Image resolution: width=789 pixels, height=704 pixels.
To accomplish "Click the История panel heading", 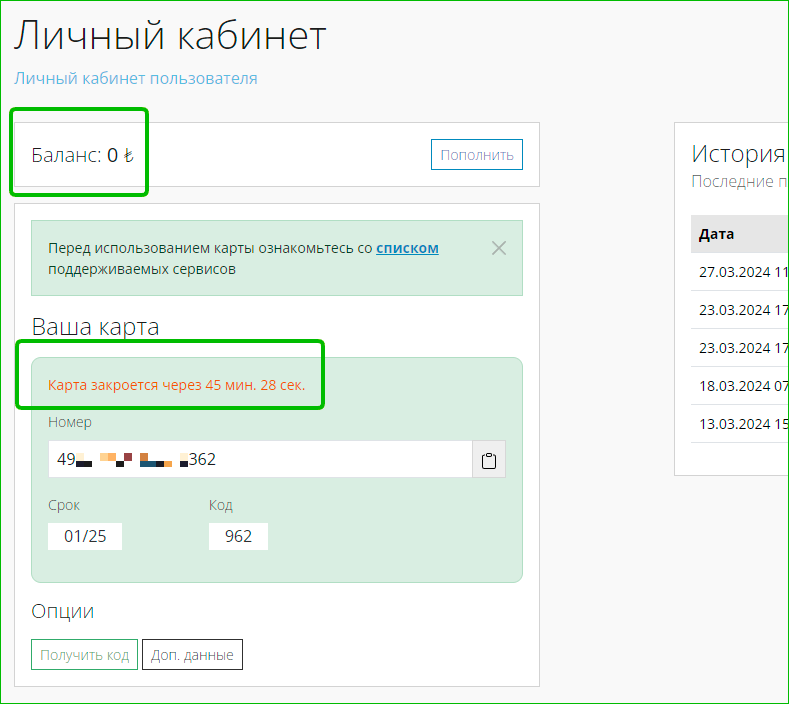I will 738,153.
